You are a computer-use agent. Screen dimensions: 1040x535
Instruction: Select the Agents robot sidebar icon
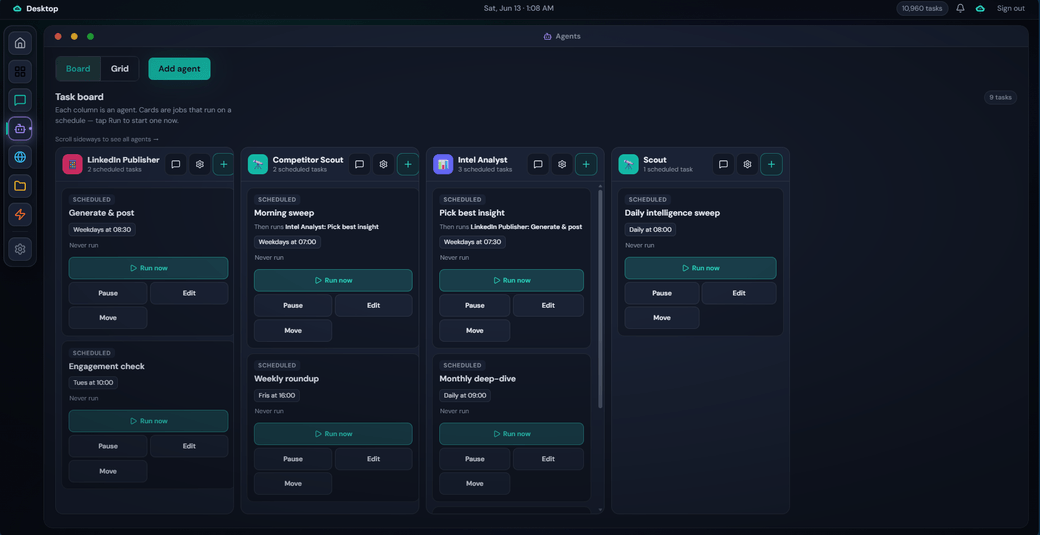(20, 129)
